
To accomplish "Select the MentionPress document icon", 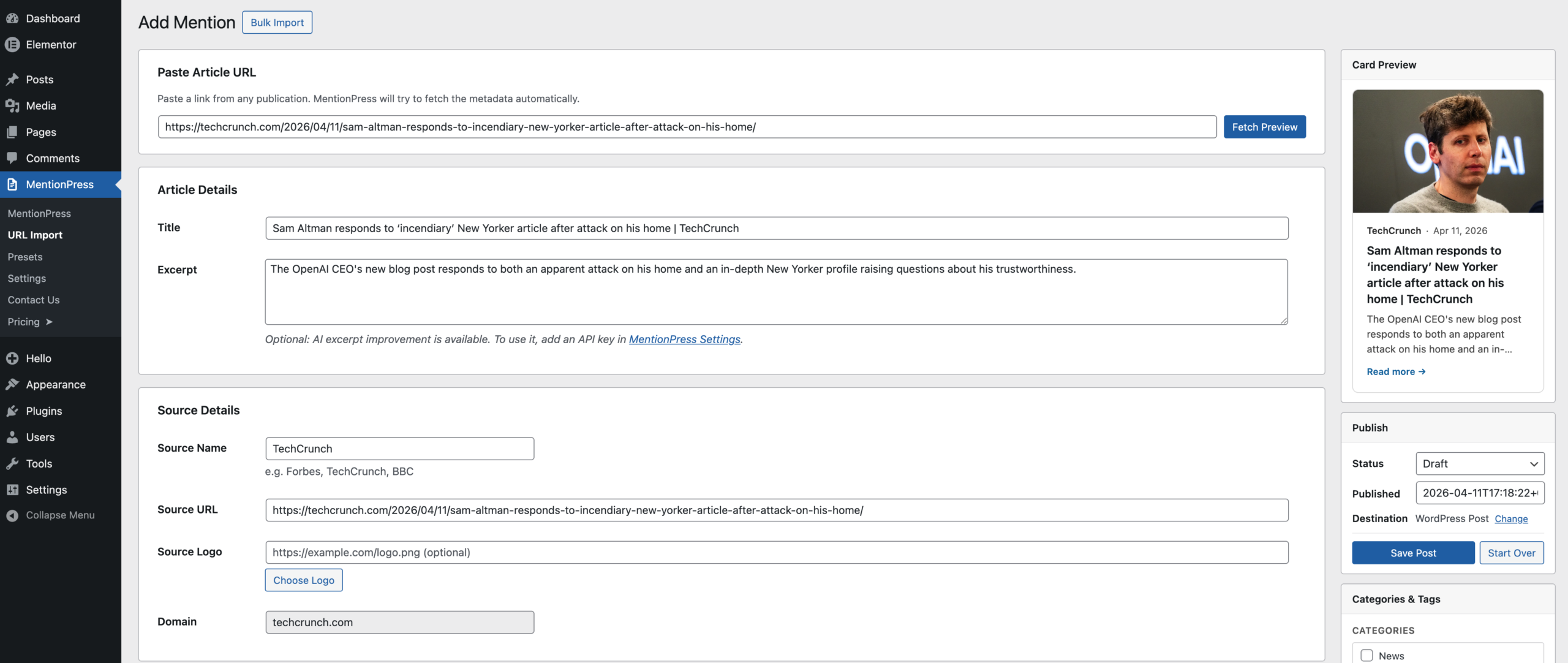I will pyautogui.click(x=13, y=184).
